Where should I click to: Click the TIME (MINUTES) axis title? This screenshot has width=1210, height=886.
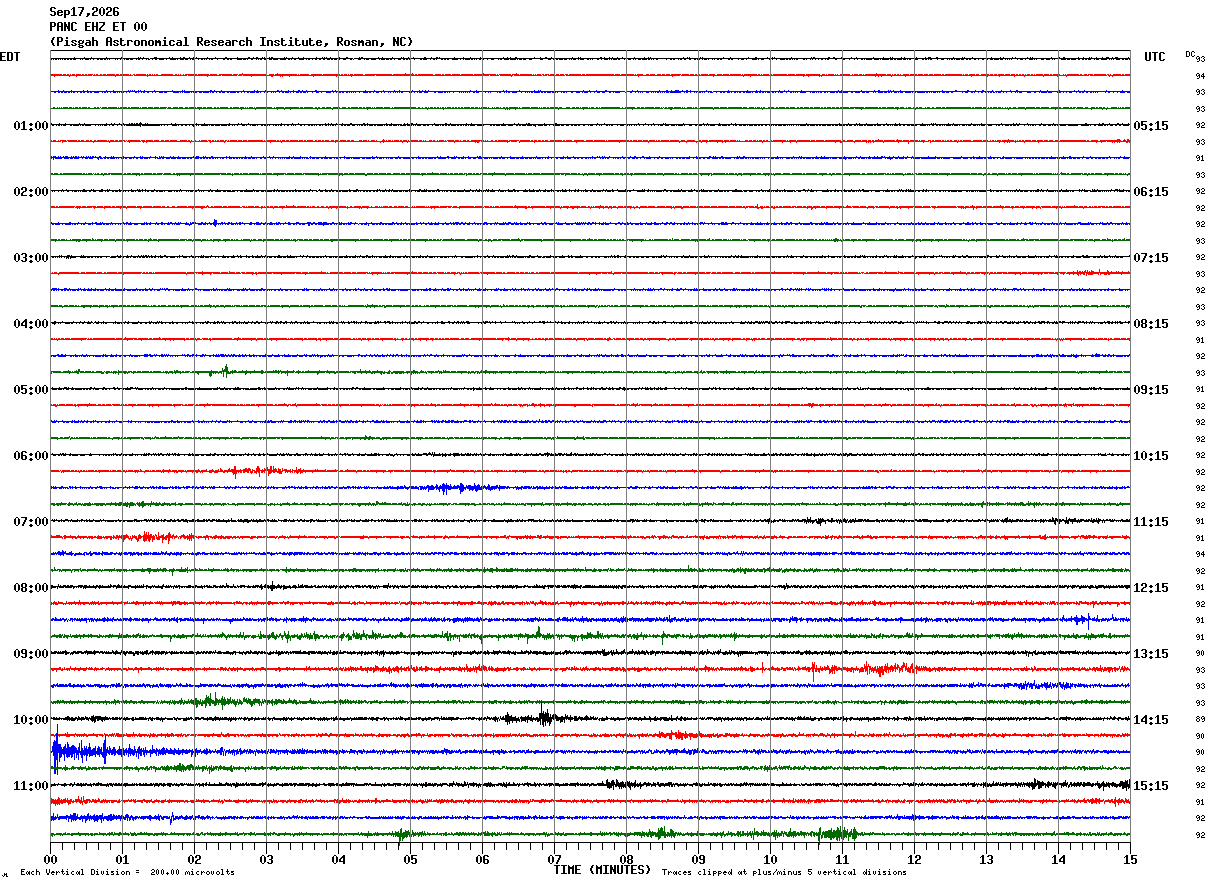pyautogui.click(x=602, y=870)
